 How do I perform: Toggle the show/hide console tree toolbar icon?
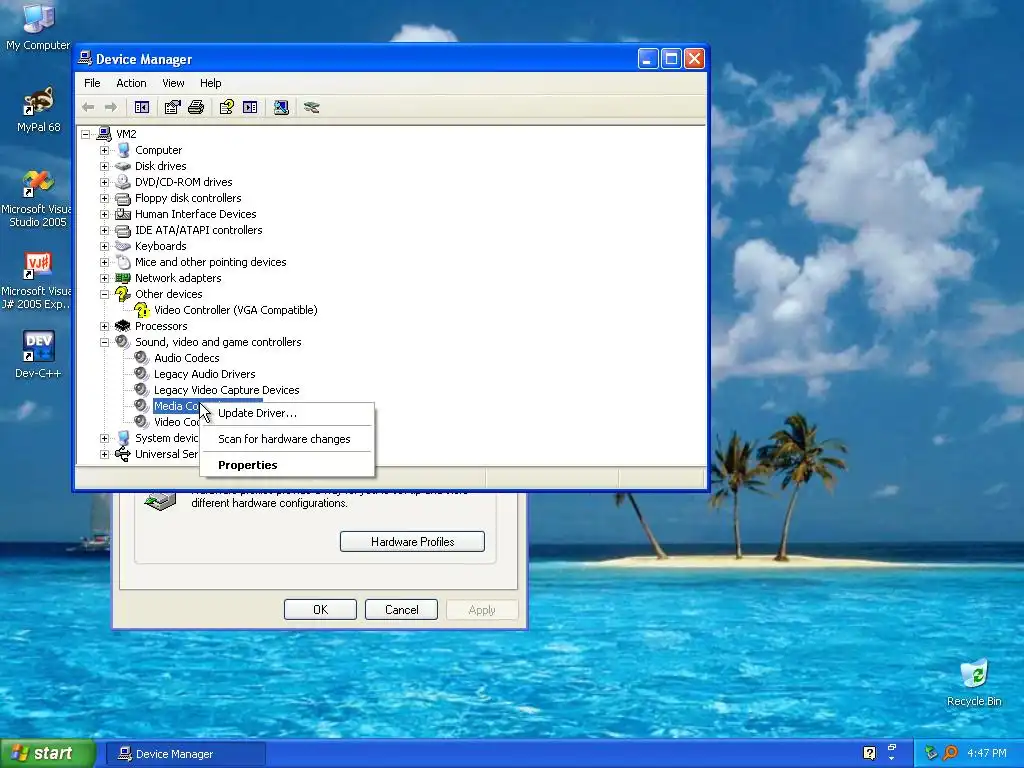click(x=142, y=107)
